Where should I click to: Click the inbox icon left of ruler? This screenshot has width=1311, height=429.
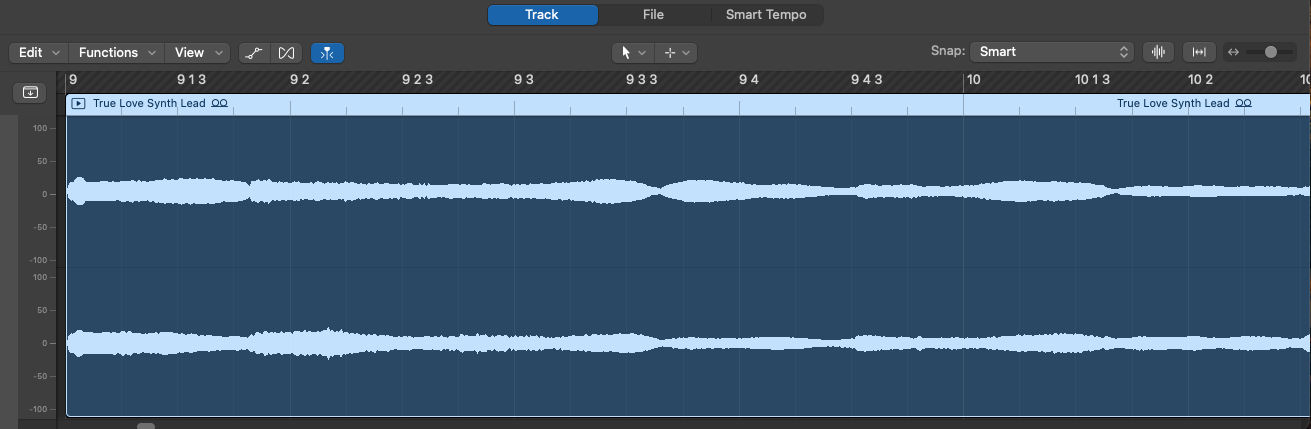(31, 92)
